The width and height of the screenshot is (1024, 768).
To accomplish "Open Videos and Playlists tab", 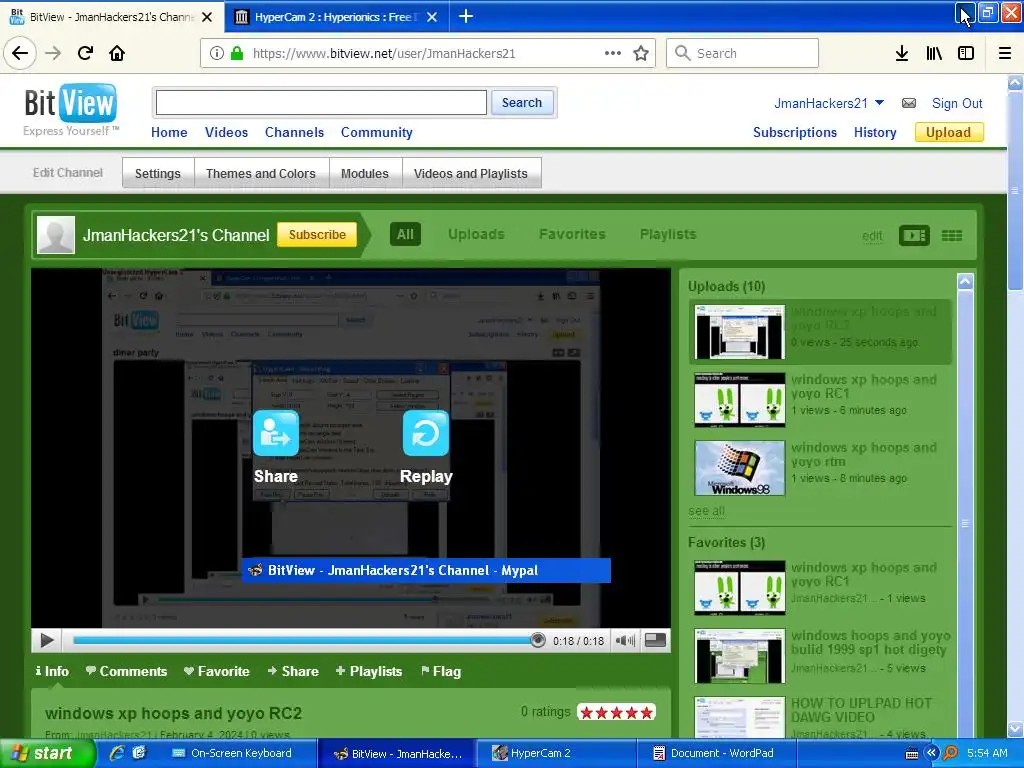I will click(471, 173).
